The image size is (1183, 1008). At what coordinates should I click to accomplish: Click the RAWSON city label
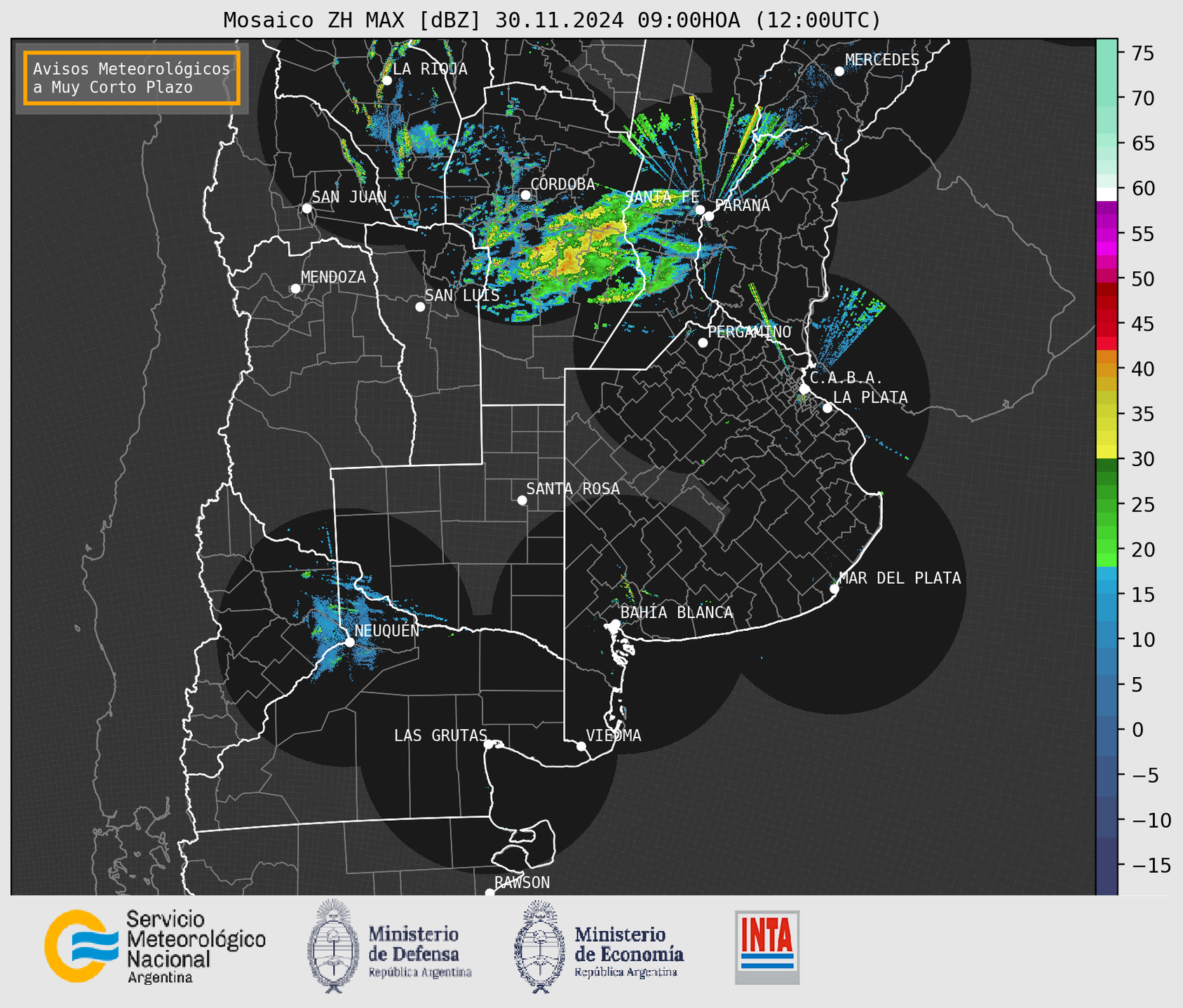[x=522, y=883]
